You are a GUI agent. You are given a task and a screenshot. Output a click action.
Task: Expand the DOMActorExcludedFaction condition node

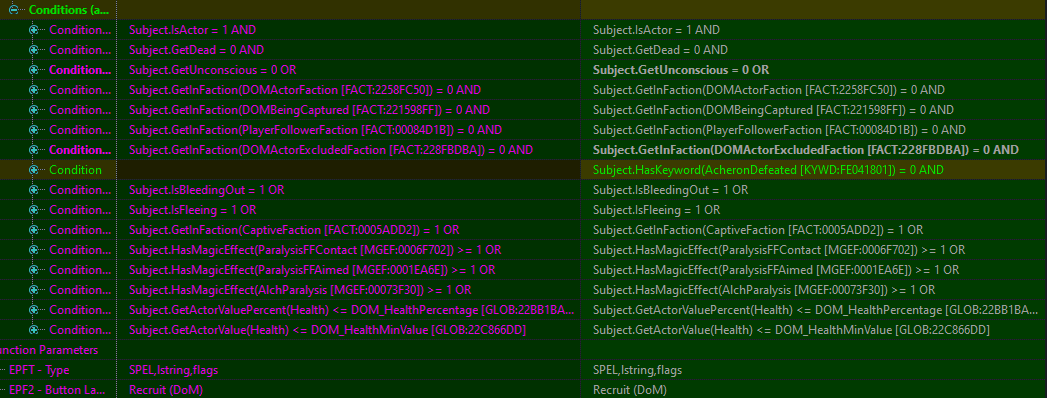point(33,150)
